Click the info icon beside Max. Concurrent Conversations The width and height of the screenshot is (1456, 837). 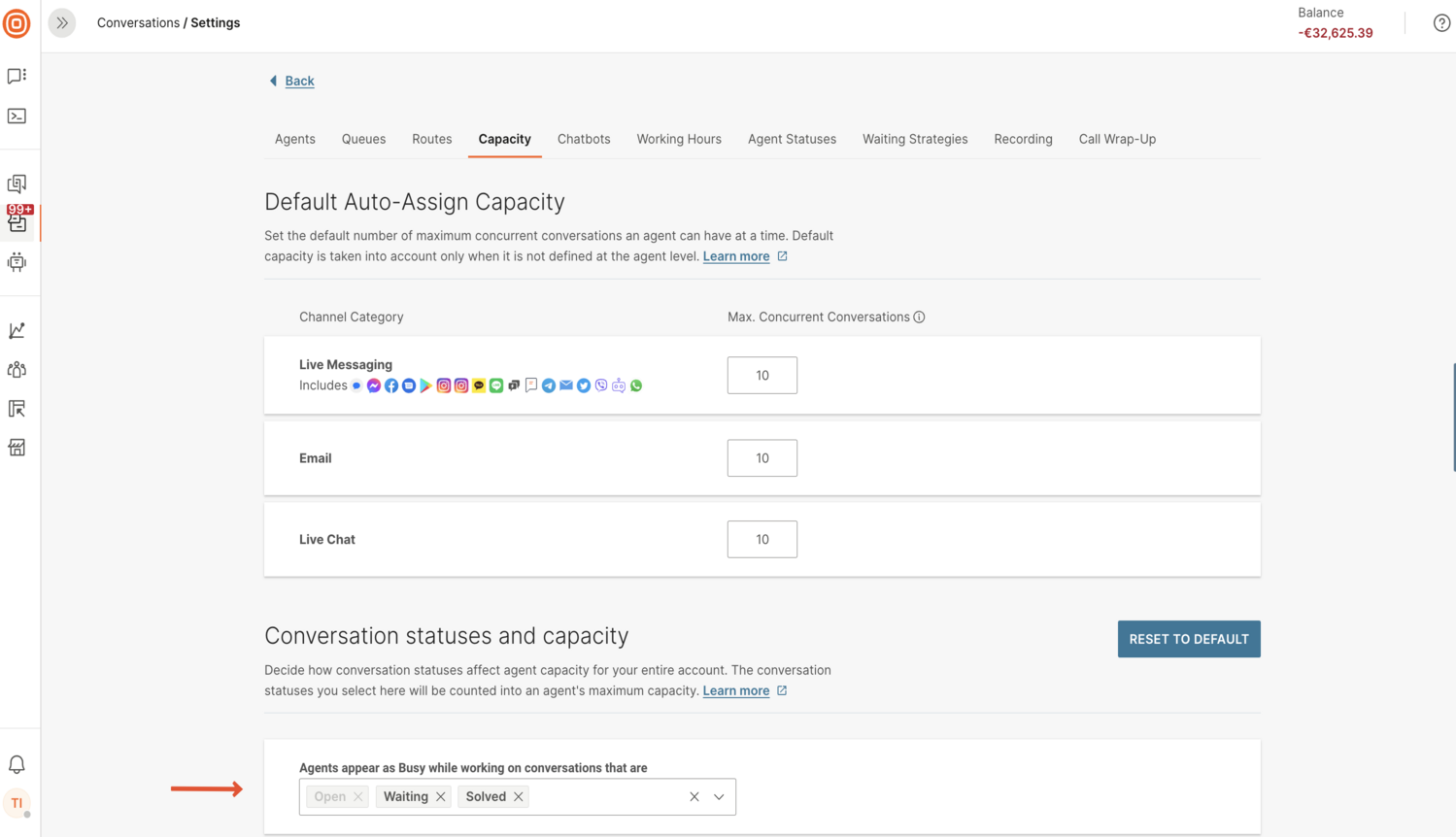click(919, 318)
